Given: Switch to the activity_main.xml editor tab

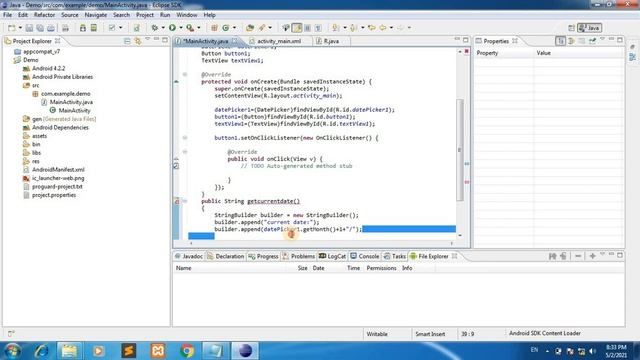Looking at the screenshot, I should (279, 41).
